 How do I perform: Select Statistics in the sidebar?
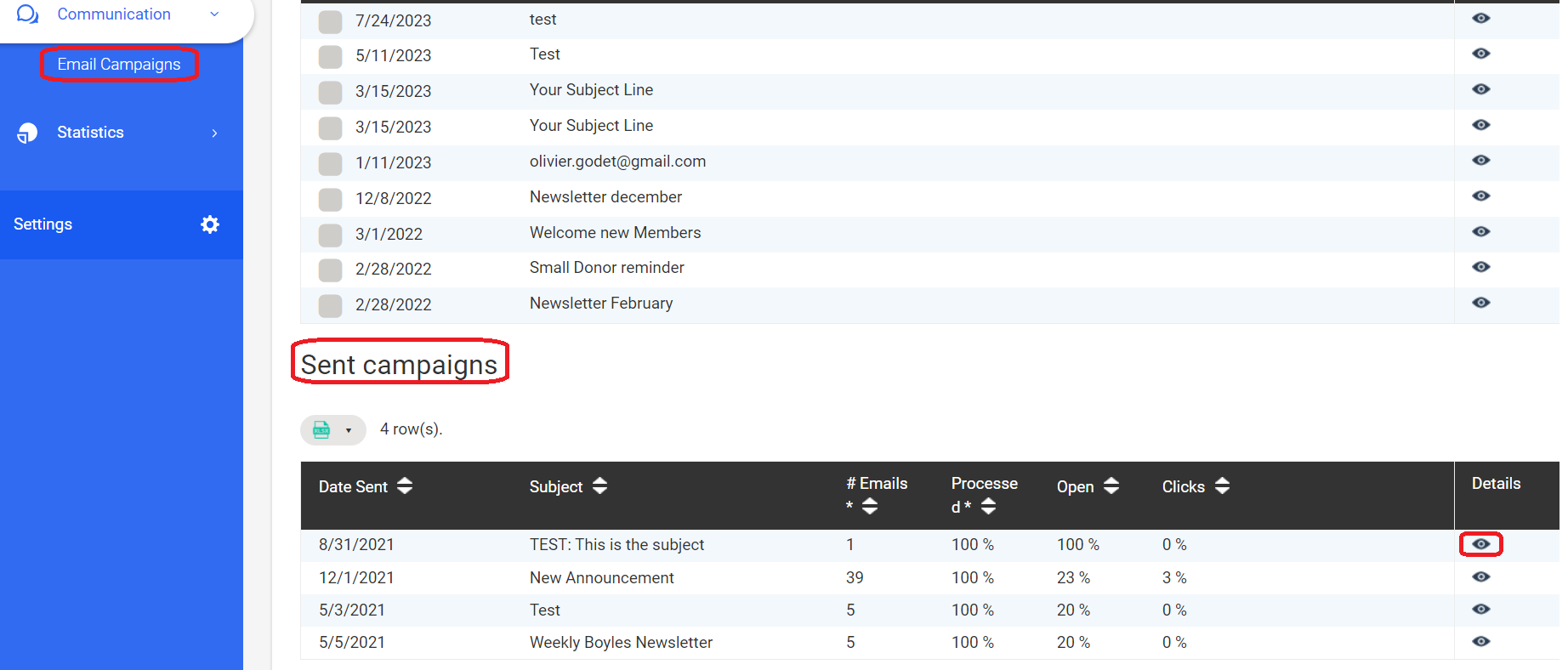point(90,133)
